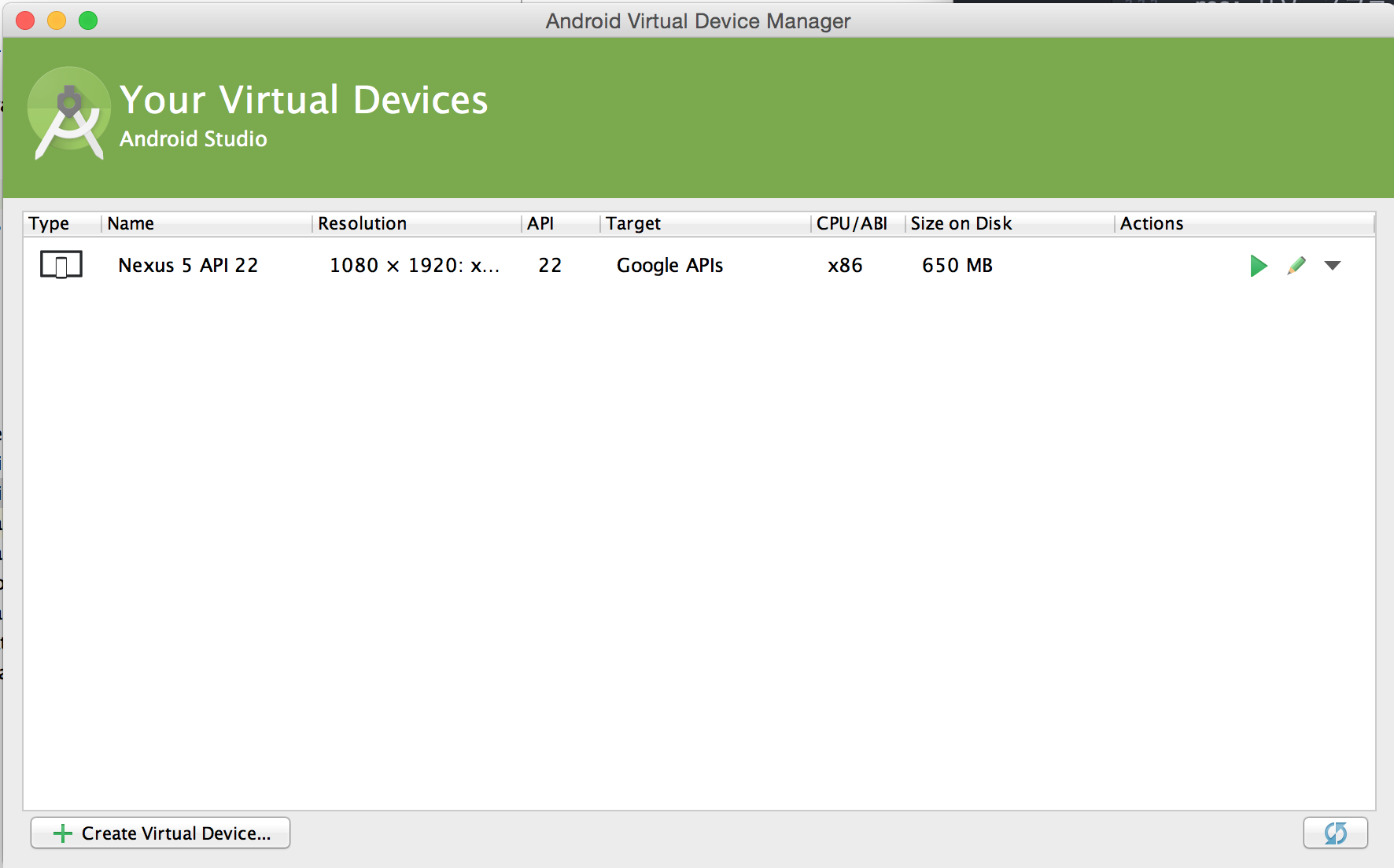1394x868 pixels.
Task: Sort by the Resolution column header
Action: (416, 224)
